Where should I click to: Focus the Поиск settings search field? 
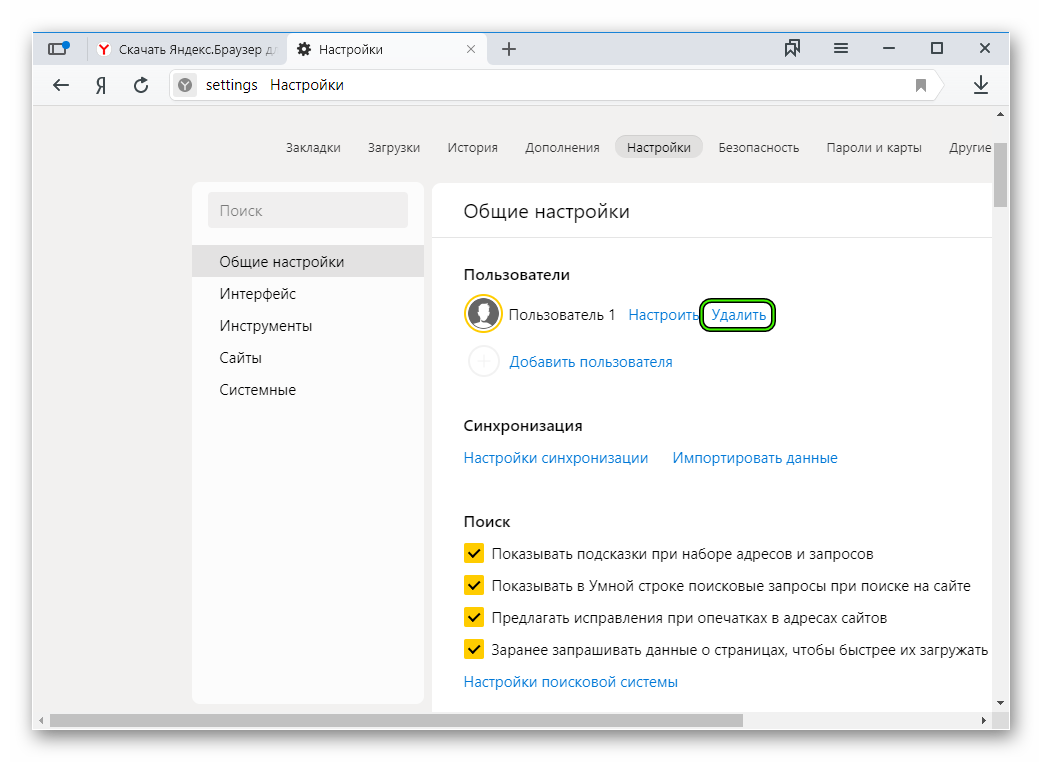tap(308, 211)
